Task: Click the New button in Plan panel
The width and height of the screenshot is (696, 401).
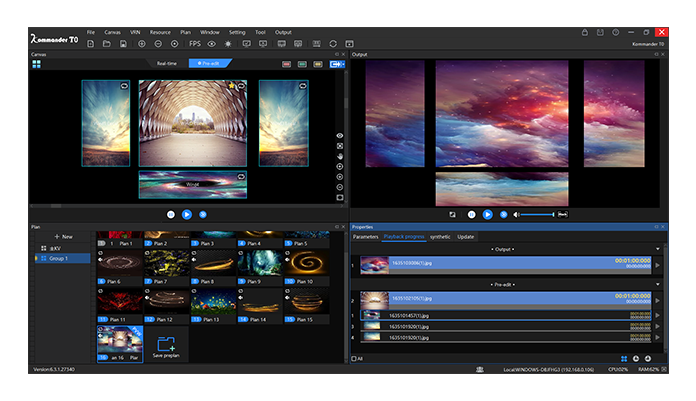Action: click(64, 236)
